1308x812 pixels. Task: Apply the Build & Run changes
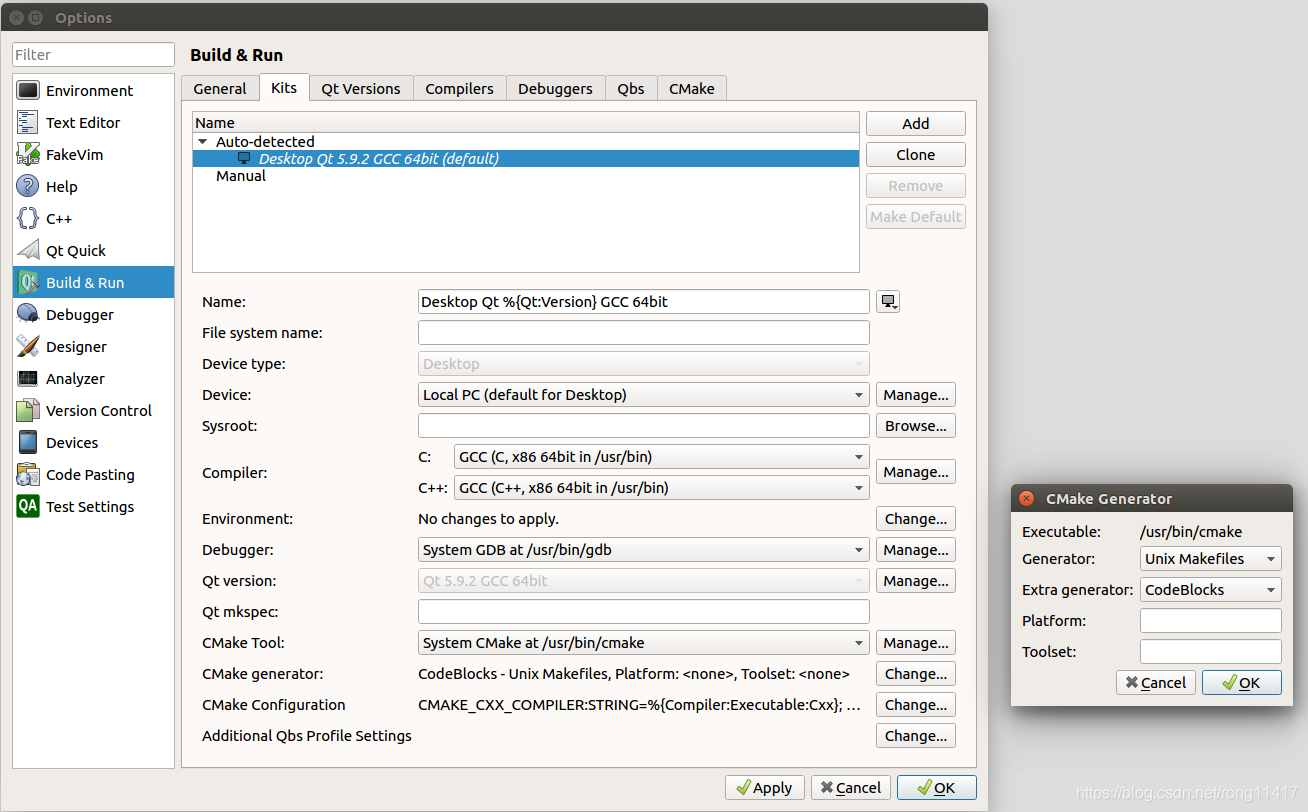(764, 787)
